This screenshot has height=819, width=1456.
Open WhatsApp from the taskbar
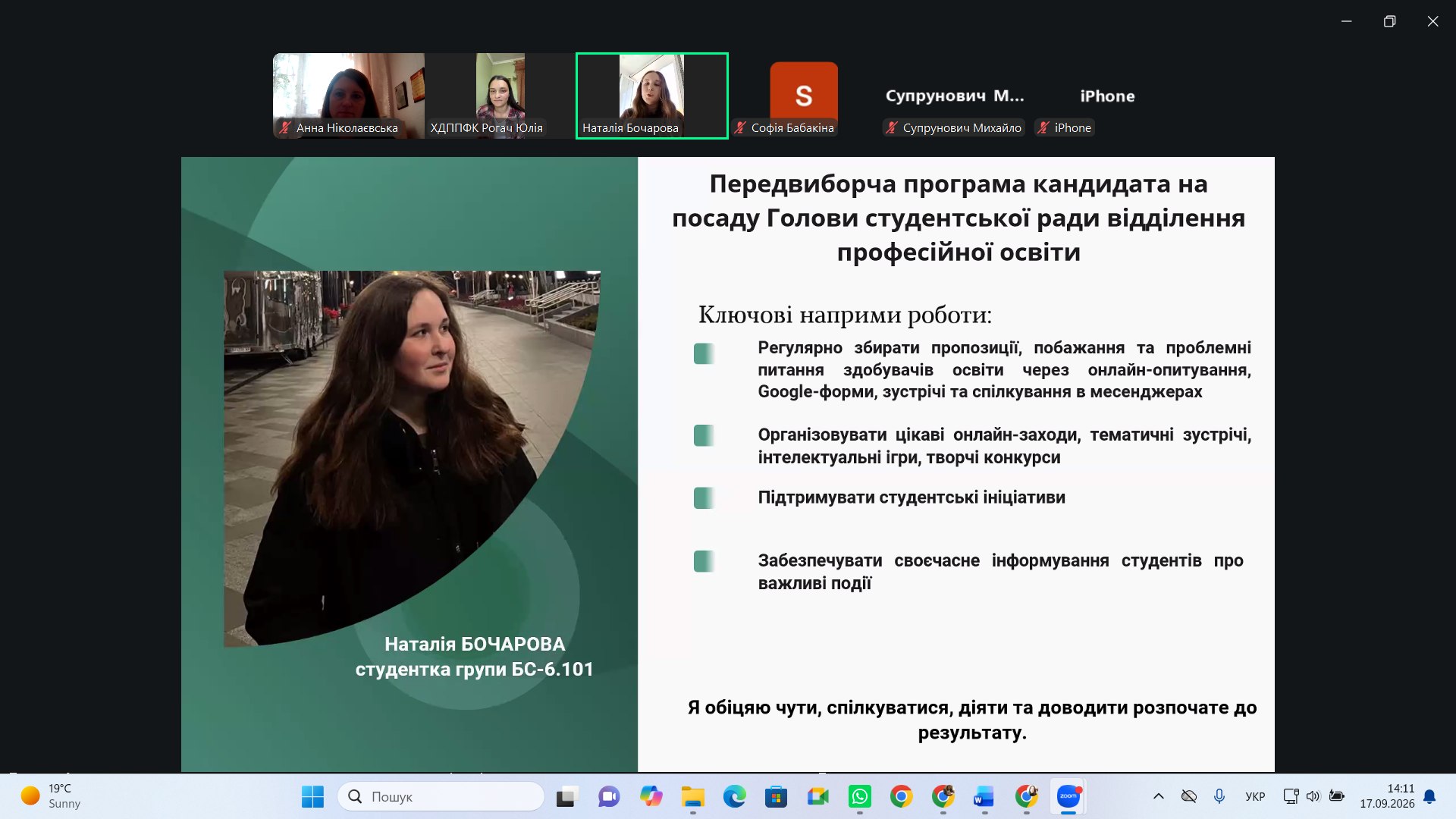(859, 797)
